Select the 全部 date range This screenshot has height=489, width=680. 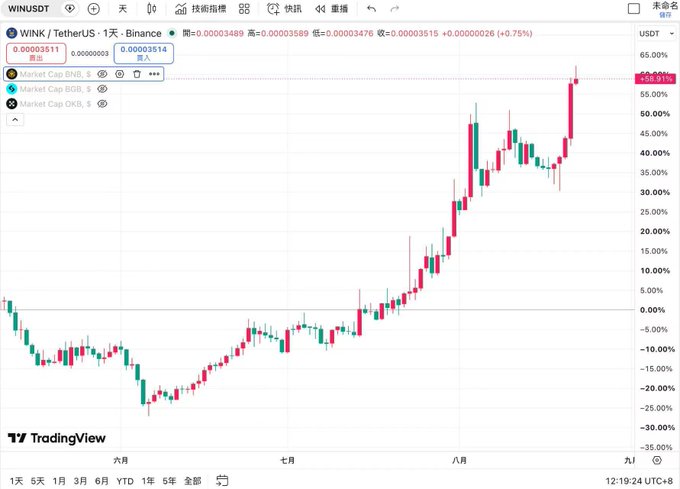coord(193,481)
